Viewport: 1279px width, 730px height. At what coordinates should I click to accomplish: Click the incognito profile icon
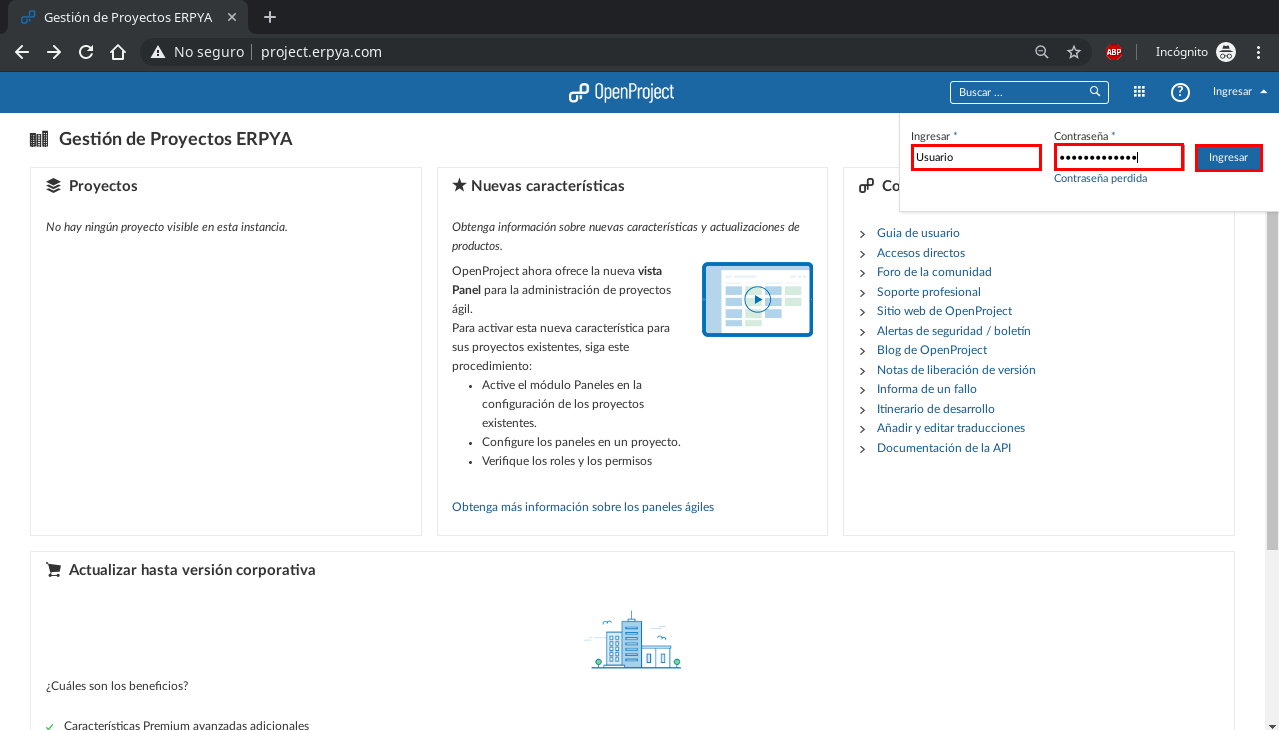(1226, 51)
